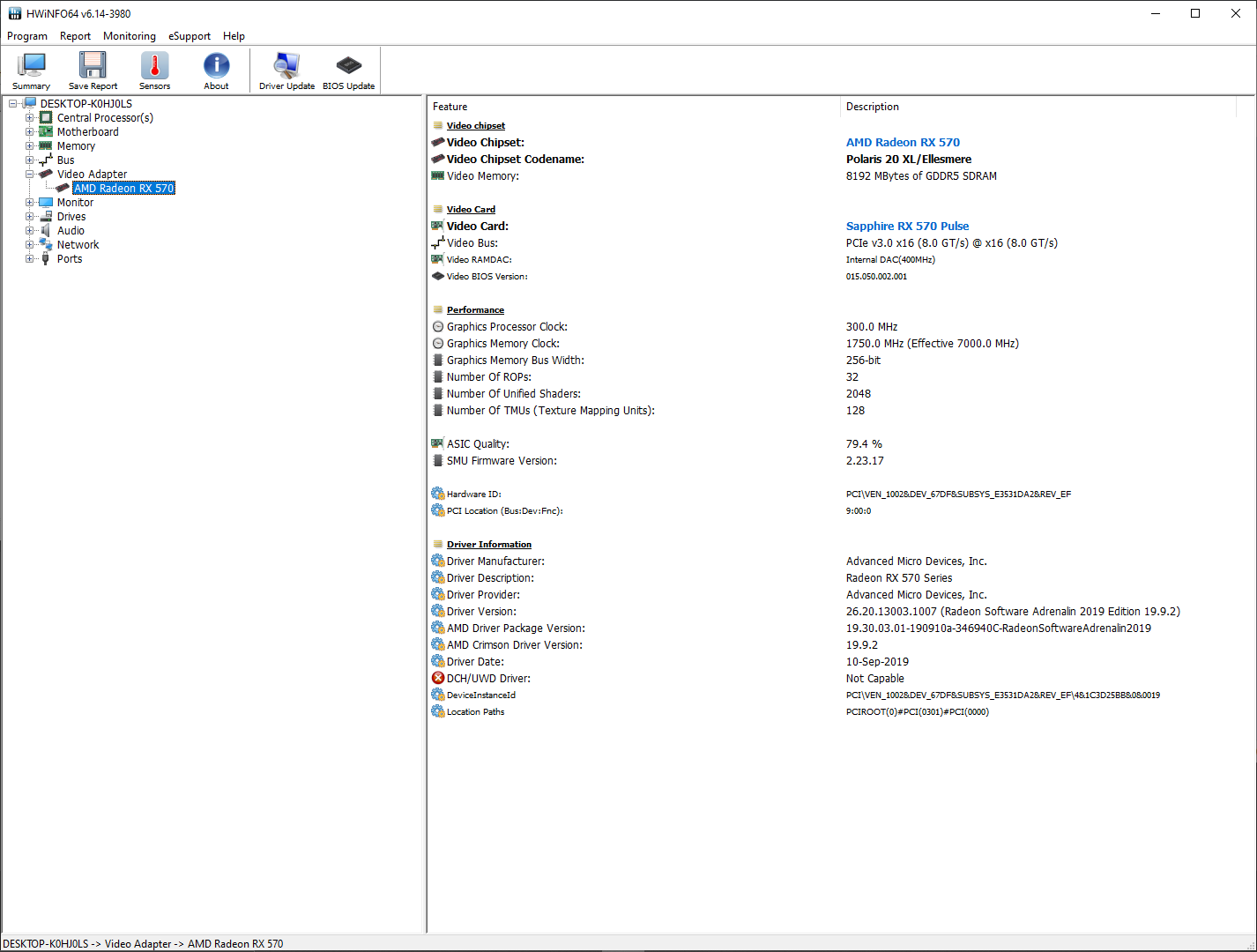This screenshot has width=1257, height=952.
Task: Click the Graphics Processor Clock icon
Action: [x=438, y=326]
